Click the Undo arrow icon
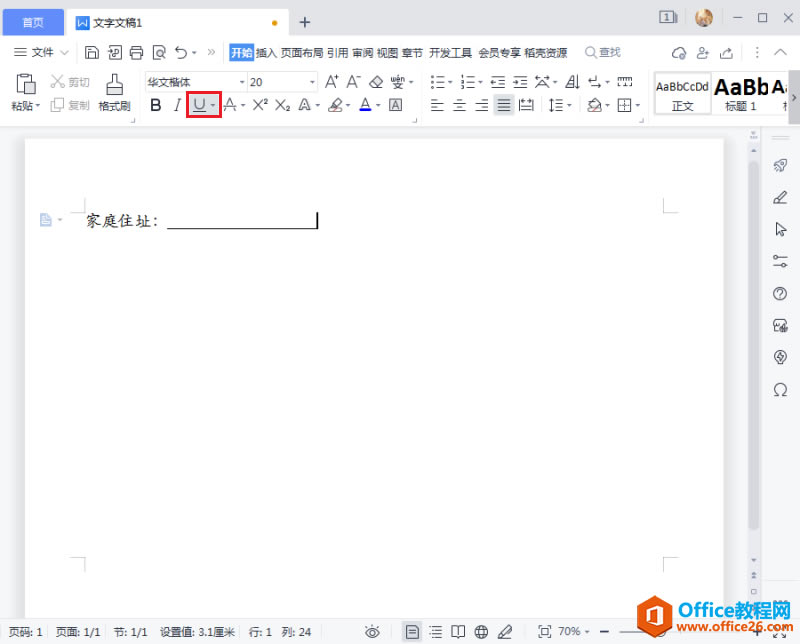Screen dimensions: 800x644 (x=181, y=52)
